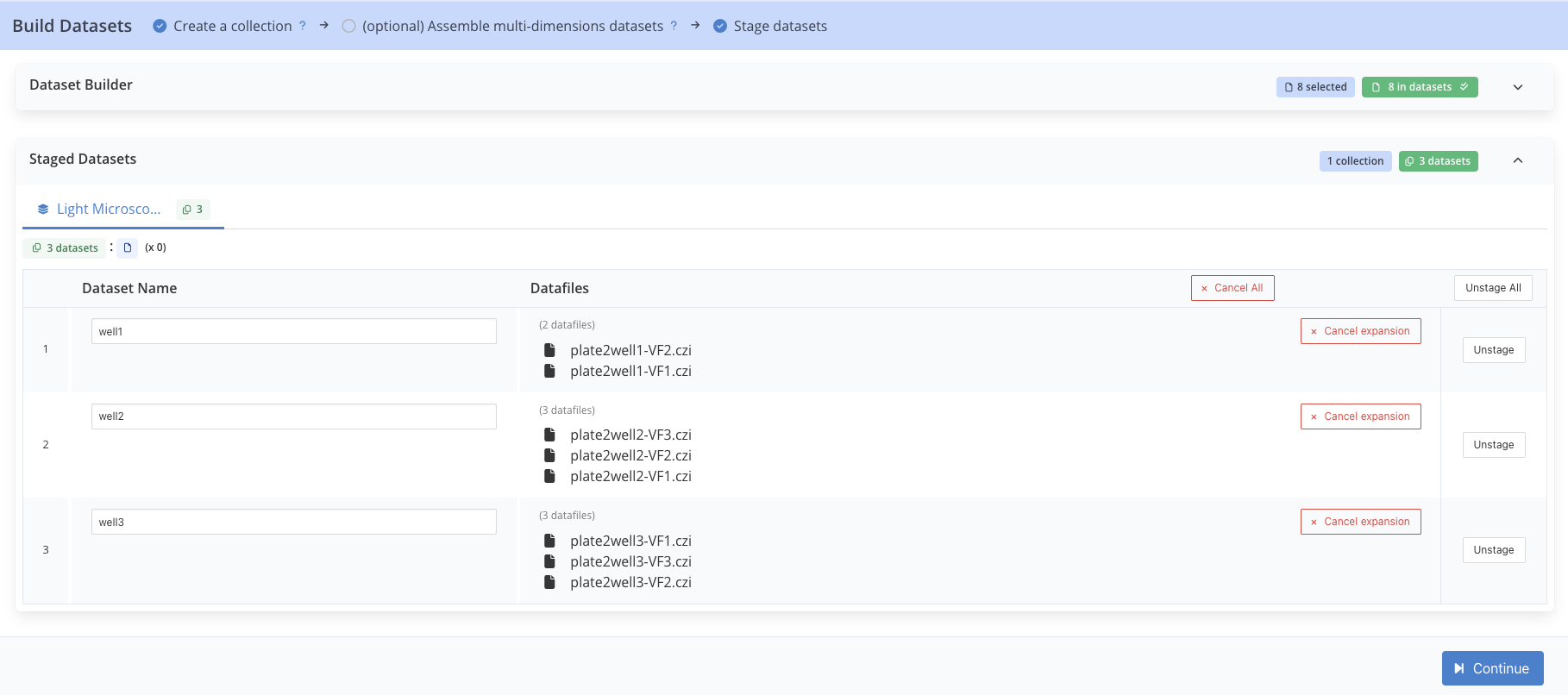Select the plate2well3-VF2.czi filename

click(630, 582)
